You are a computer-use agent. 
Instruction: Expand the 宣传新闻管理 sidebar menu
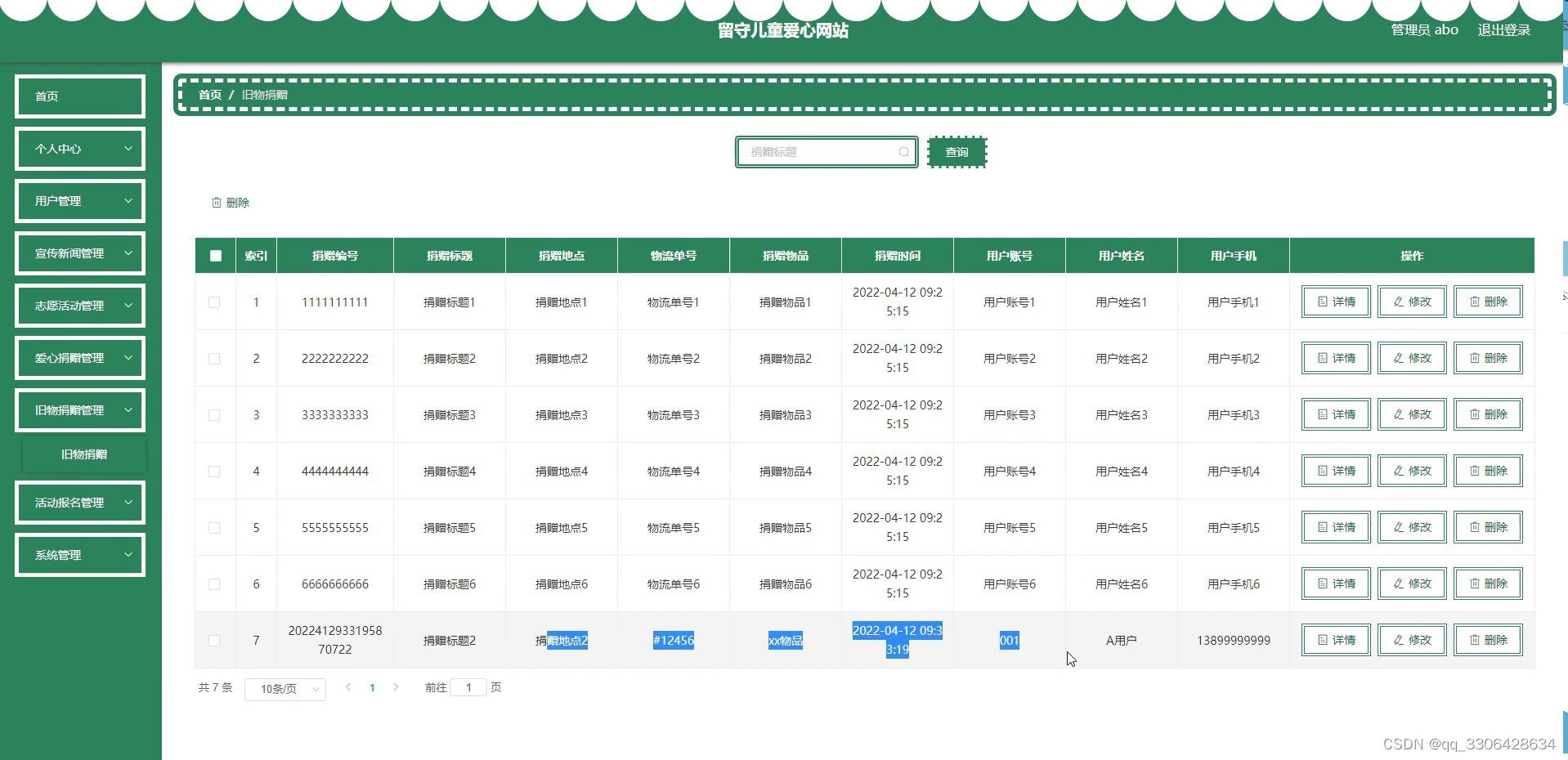[80, 253]
